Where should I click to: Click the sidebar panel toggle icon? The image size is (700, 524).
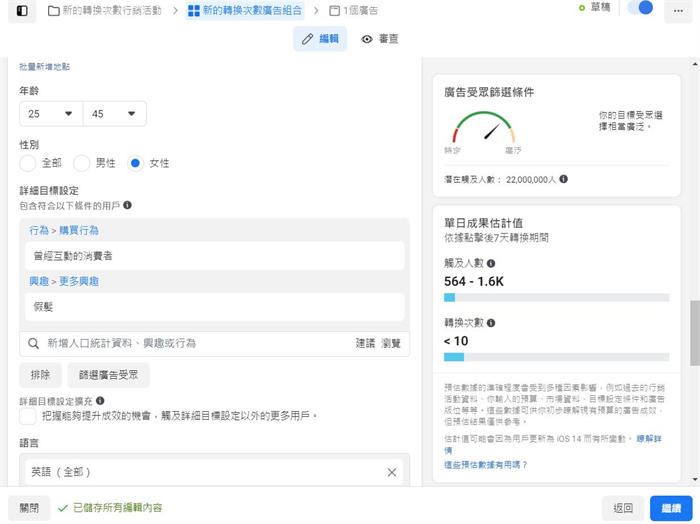[23, 10]
